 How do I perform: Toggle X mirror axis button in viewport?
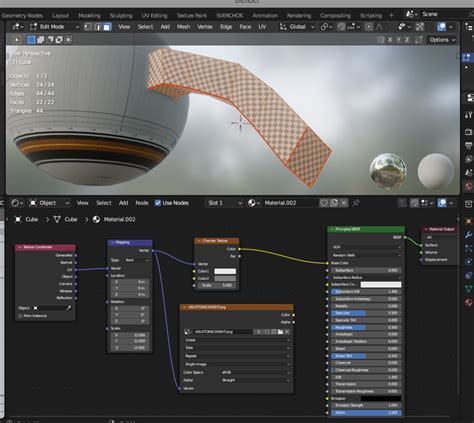pyautogui.click(x=390, y=40)
